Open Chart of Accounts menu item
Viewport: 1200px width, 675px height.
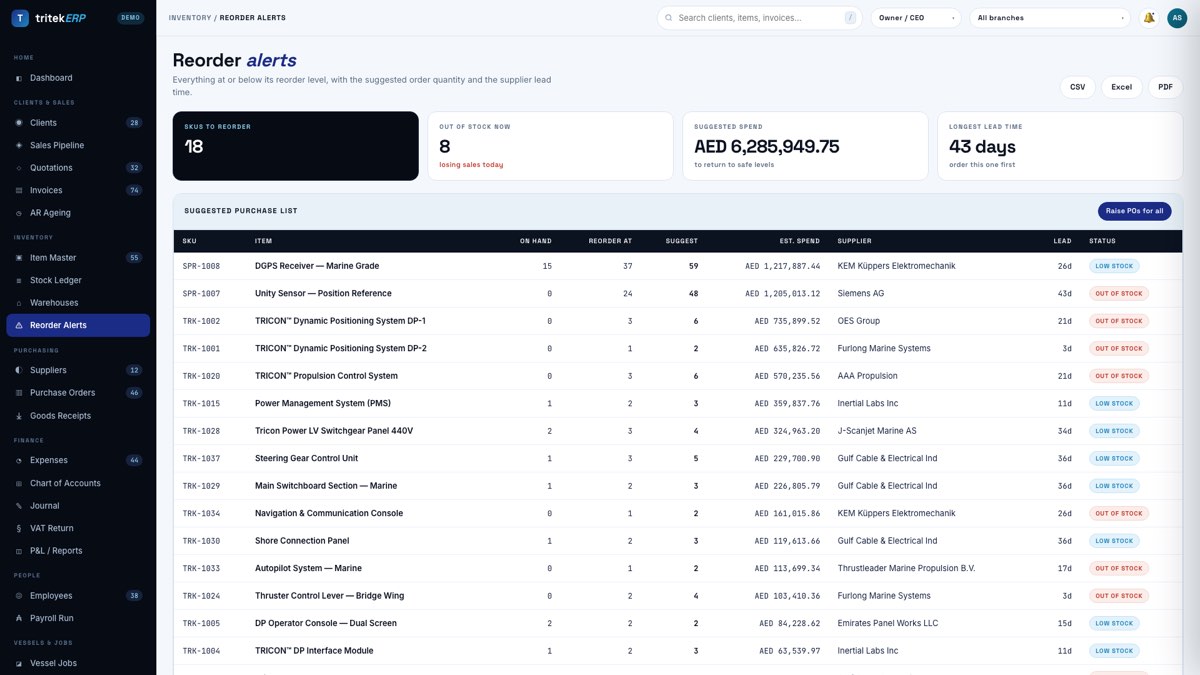point(78,483)
